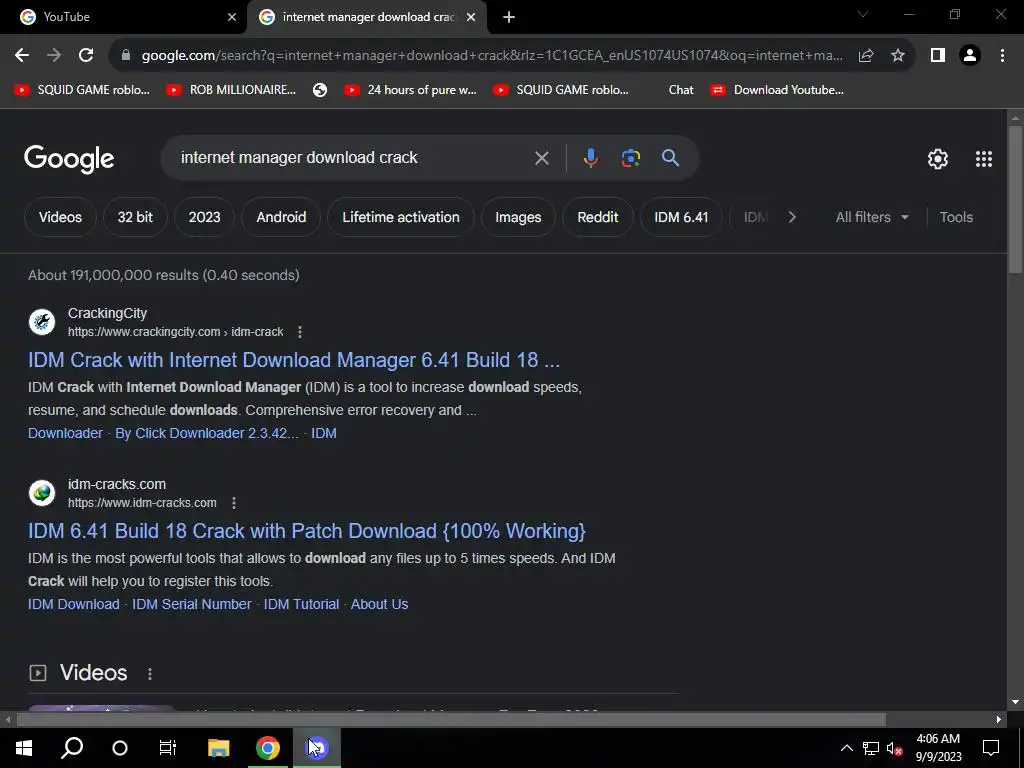Expand the All filters dropdown

872,217
